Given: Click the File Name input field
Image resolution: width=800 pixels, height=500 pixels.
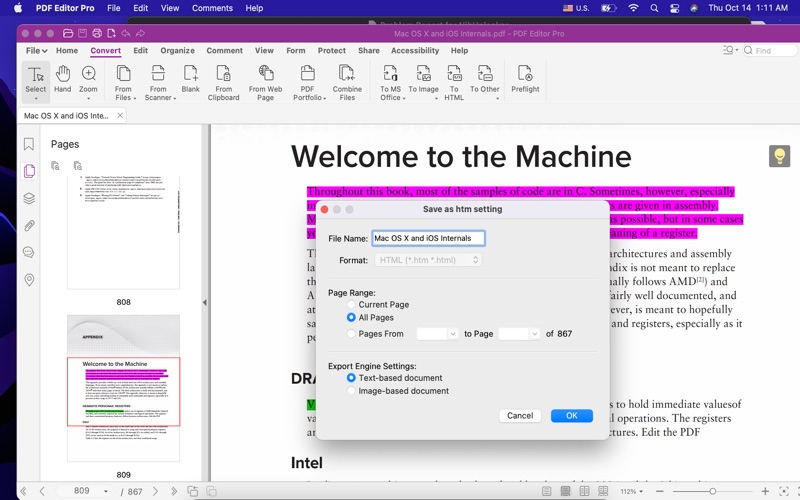Looking at the screenshot, I should 428,238.
